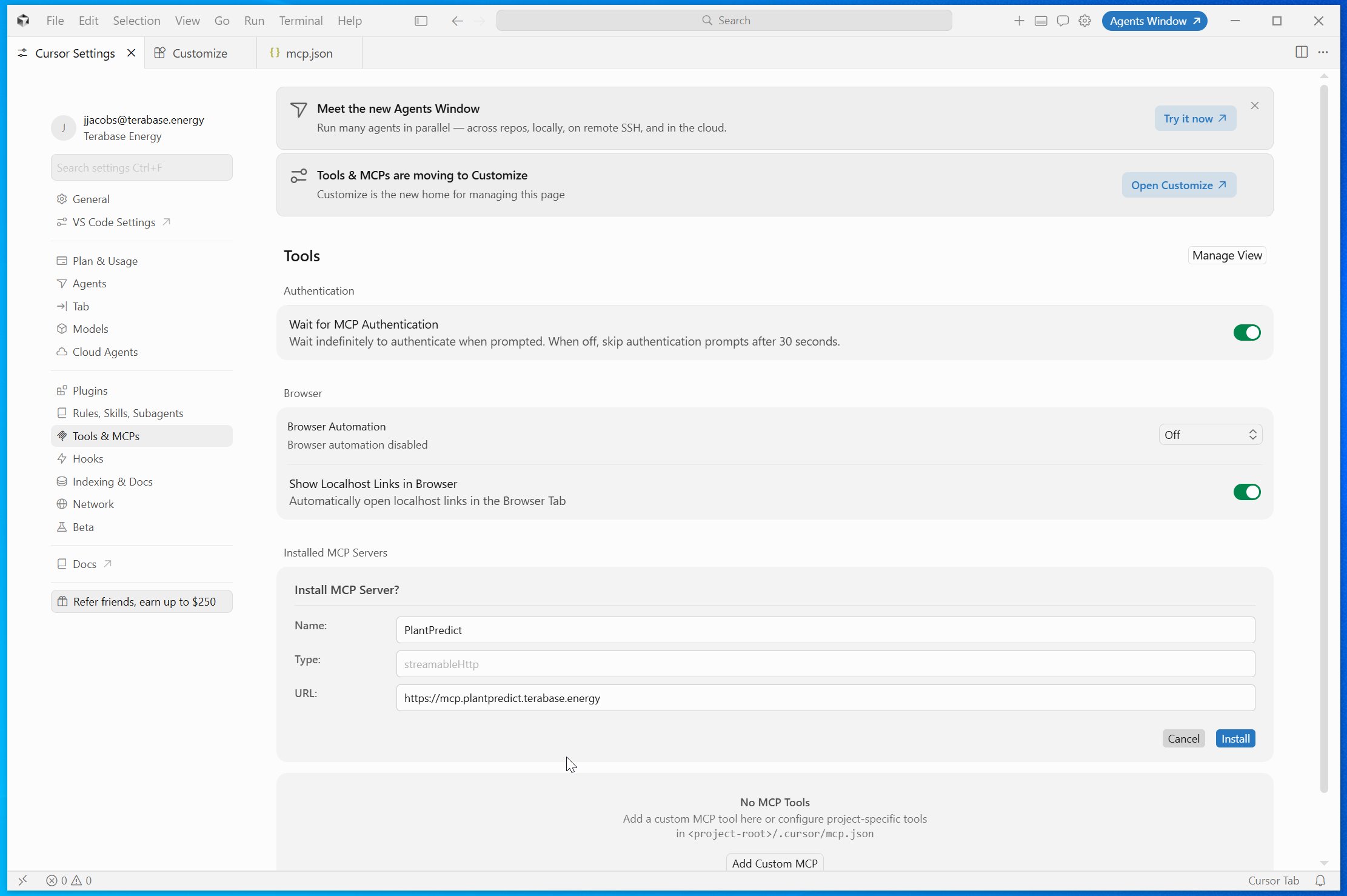
Task: Open Cloud Agents section
Action: [x=142, y=352]
